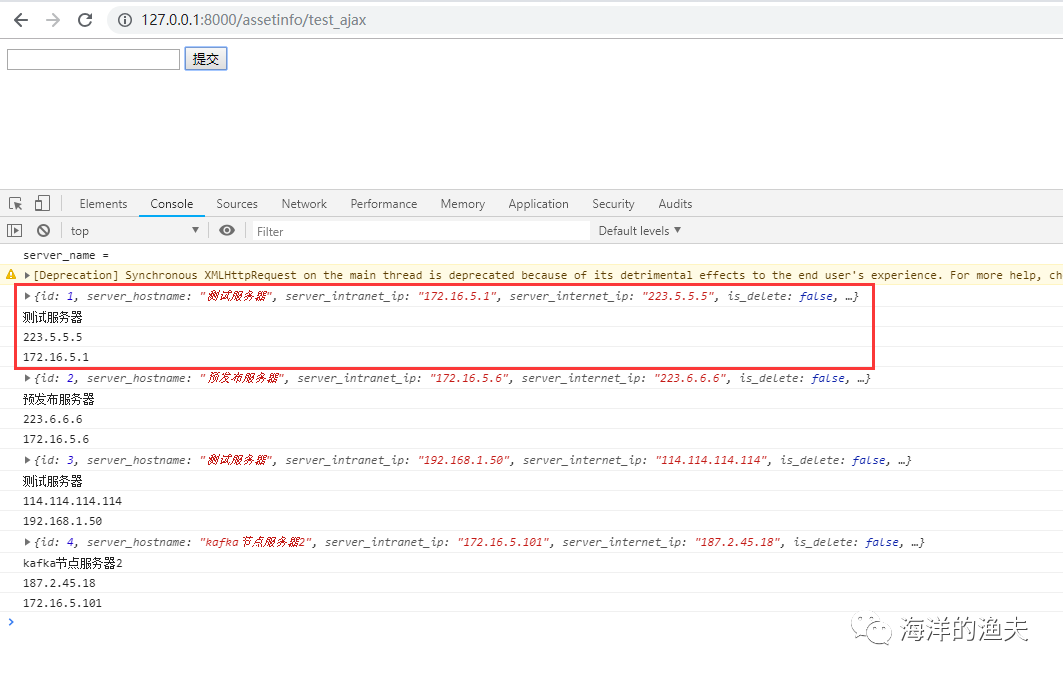
Task: Expand the logged object with id: 3
Action: (27, 460)
